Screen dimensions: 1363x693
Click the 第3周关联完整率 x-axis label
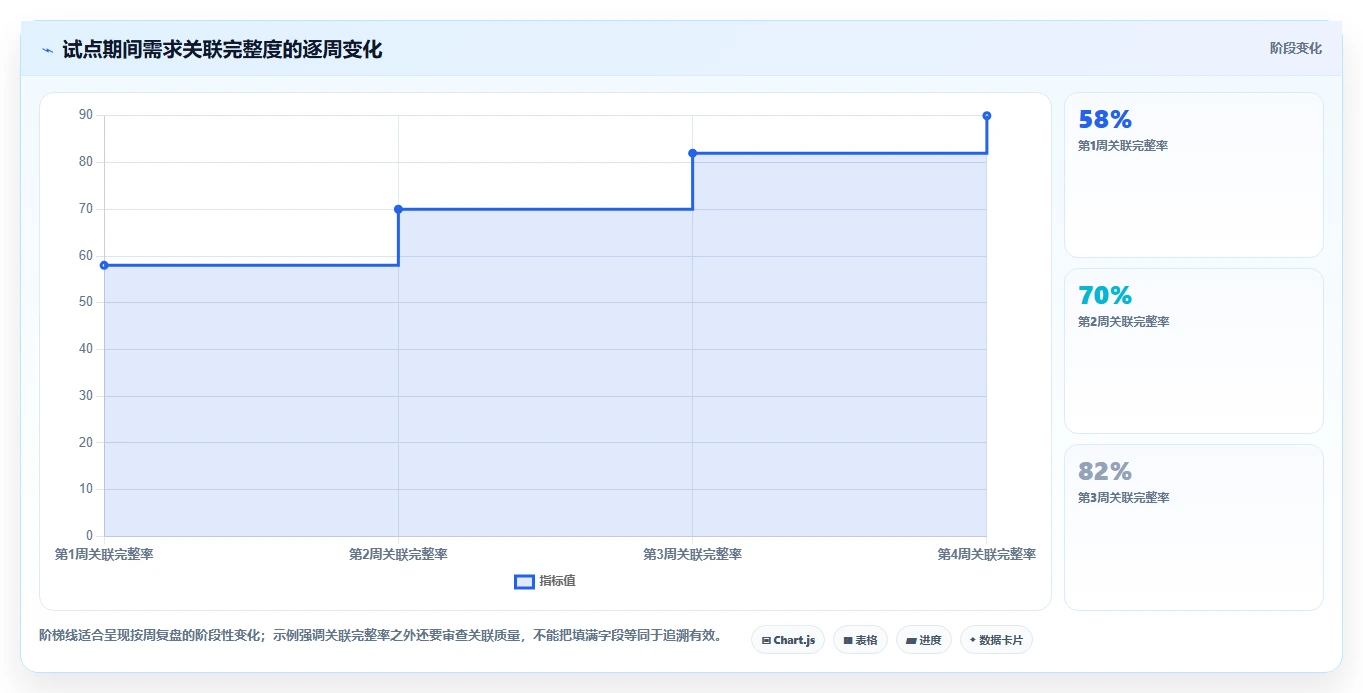pos(692,554)
